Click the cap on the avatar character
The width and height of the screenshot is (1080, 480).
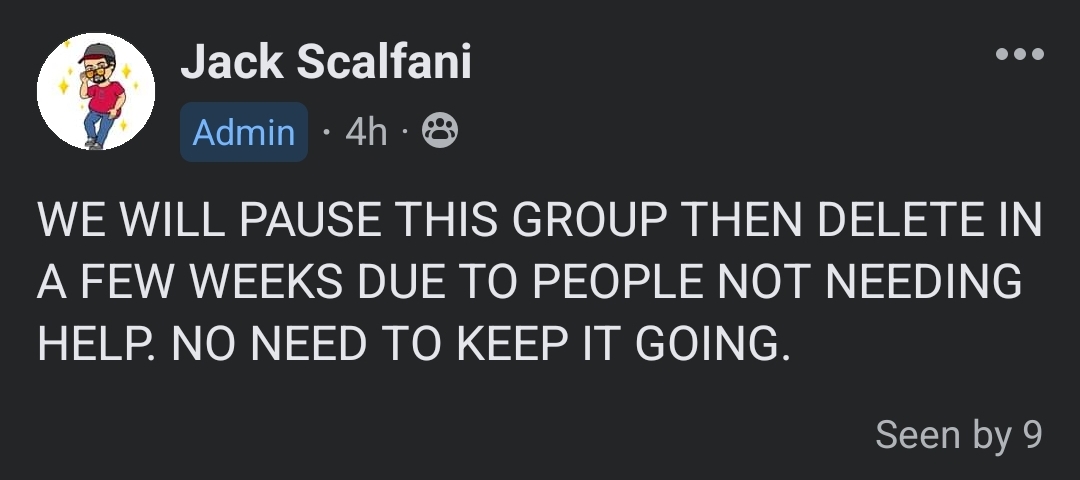pyautogui.click(x=97, y=54)
